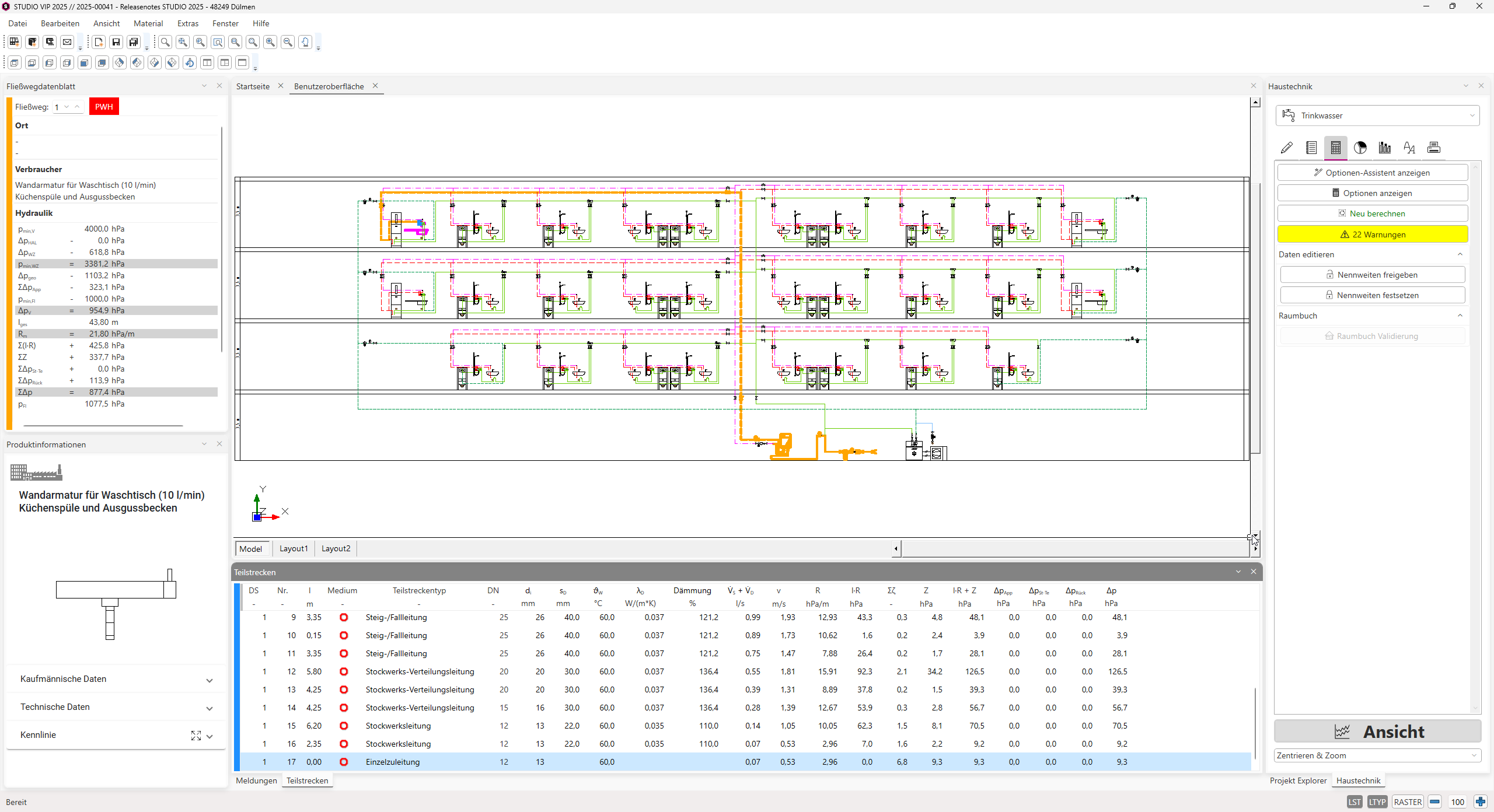Open the pie chart tab in Haustechnik
The height and width of the screenshot is (812, 1494).
coord(1360,148)
